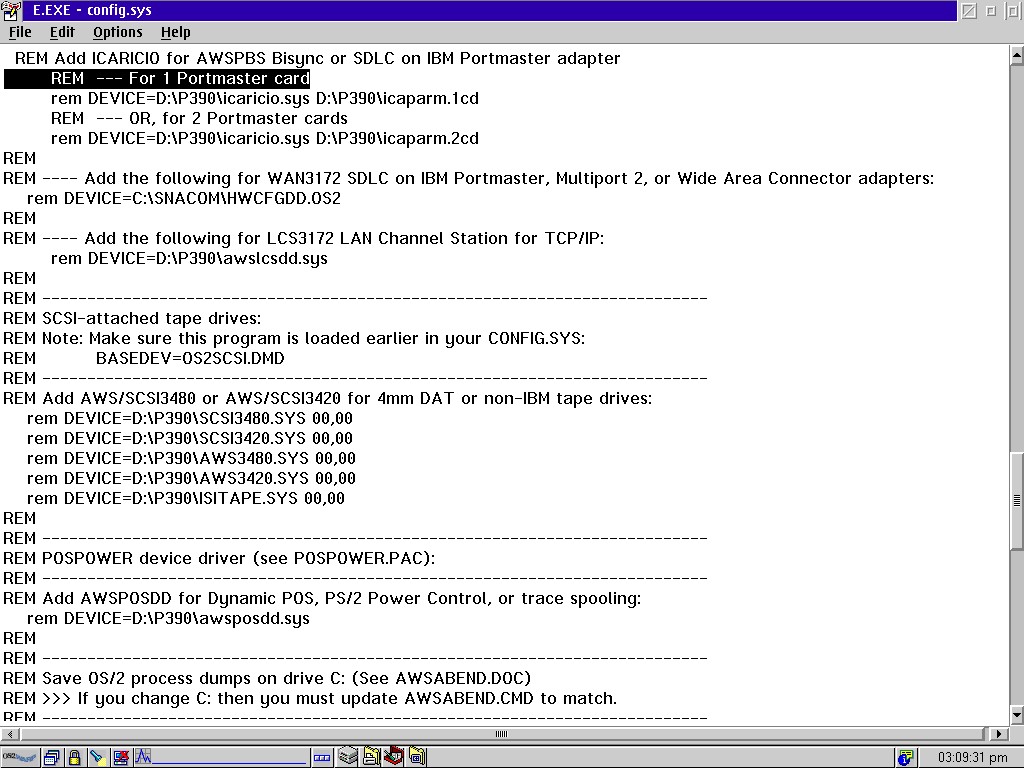Click 'REM SCSI-attached tape drives:' line
This screenshot has height=768, width=1024.
[x=132, y=319]
